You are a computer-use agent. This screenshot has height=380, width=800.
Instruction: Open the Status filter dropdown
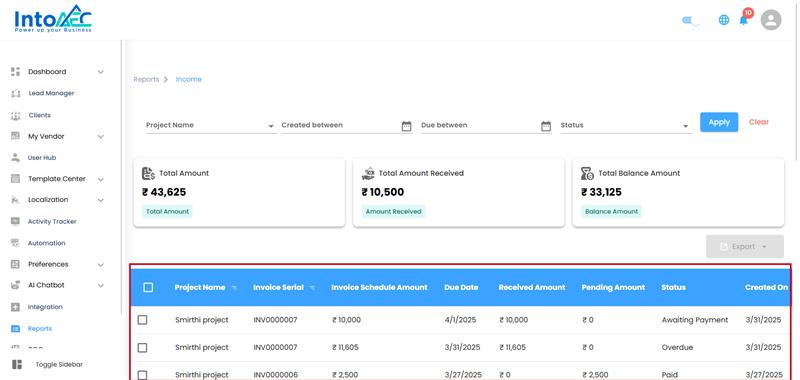(x=626, y=125)
